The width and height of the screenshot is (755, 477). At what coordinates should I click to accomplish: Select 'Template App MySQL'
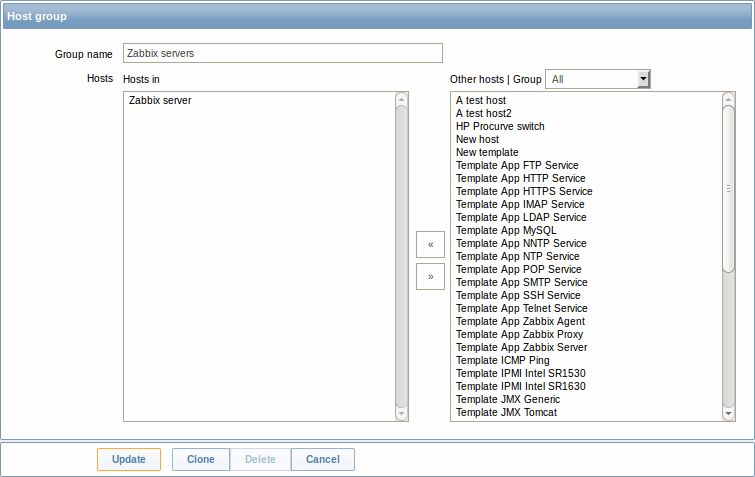(506, 230)
